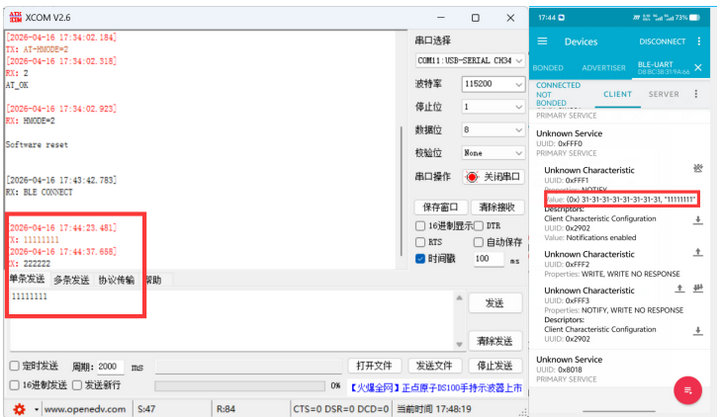Open hamburger menu in the Devices app
This screenshot has width=720, height=417.
(x=542, y=41)
